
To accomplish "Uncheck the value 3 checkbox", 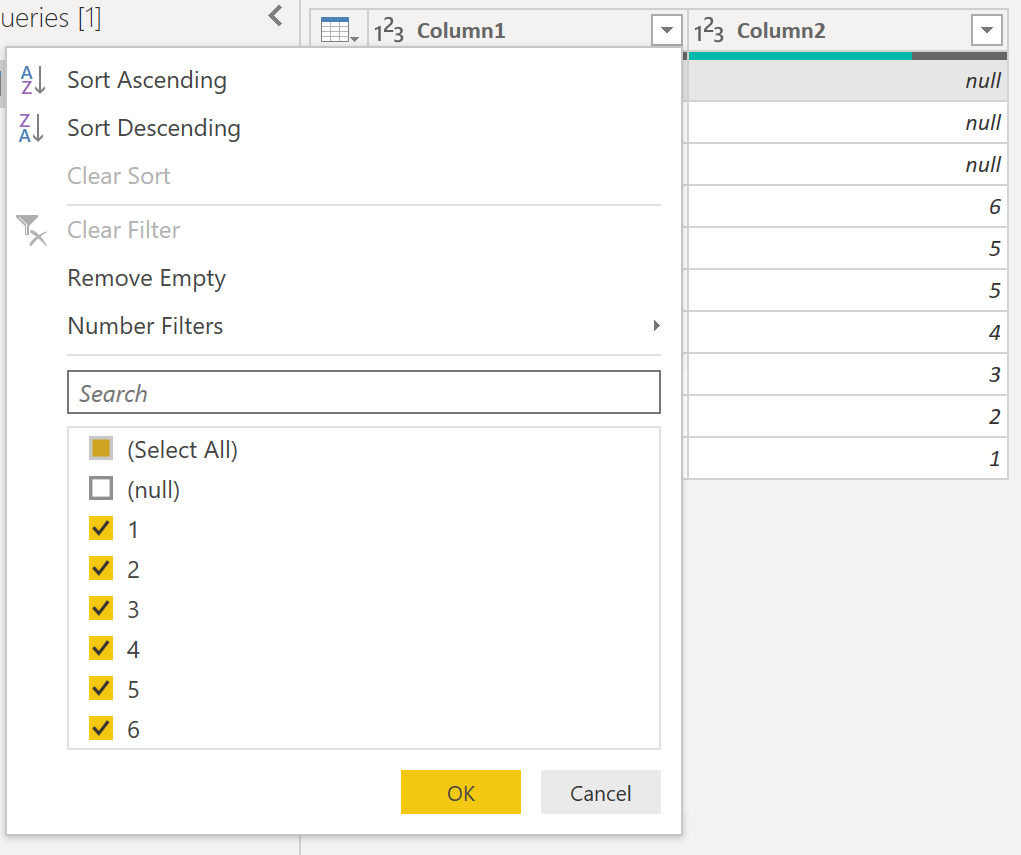I will click(x=101, y=608).
